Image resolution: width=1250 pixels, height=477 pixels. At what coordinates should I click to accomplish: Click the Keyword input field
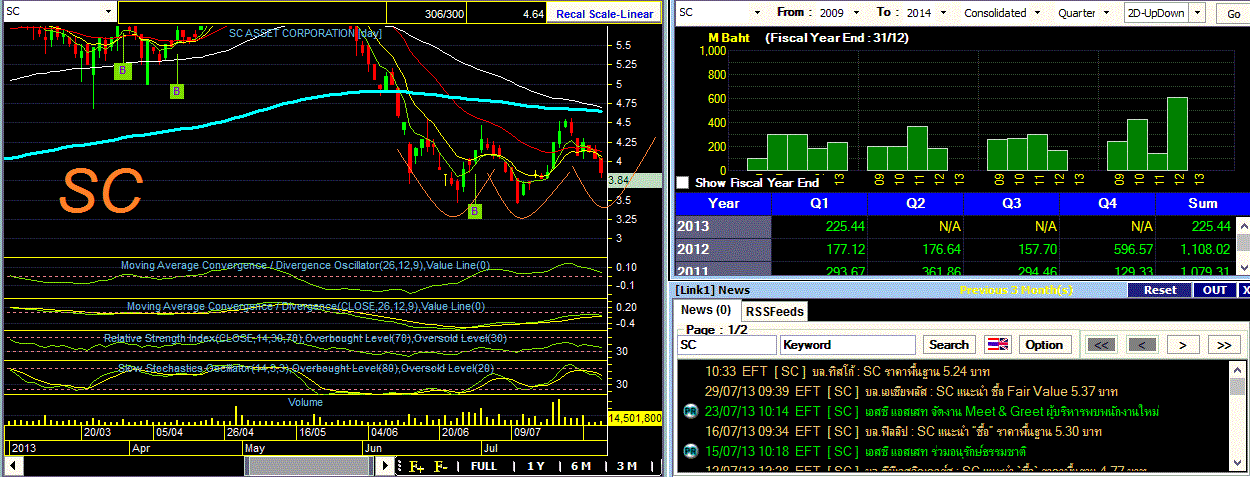[x=849, y=344]
